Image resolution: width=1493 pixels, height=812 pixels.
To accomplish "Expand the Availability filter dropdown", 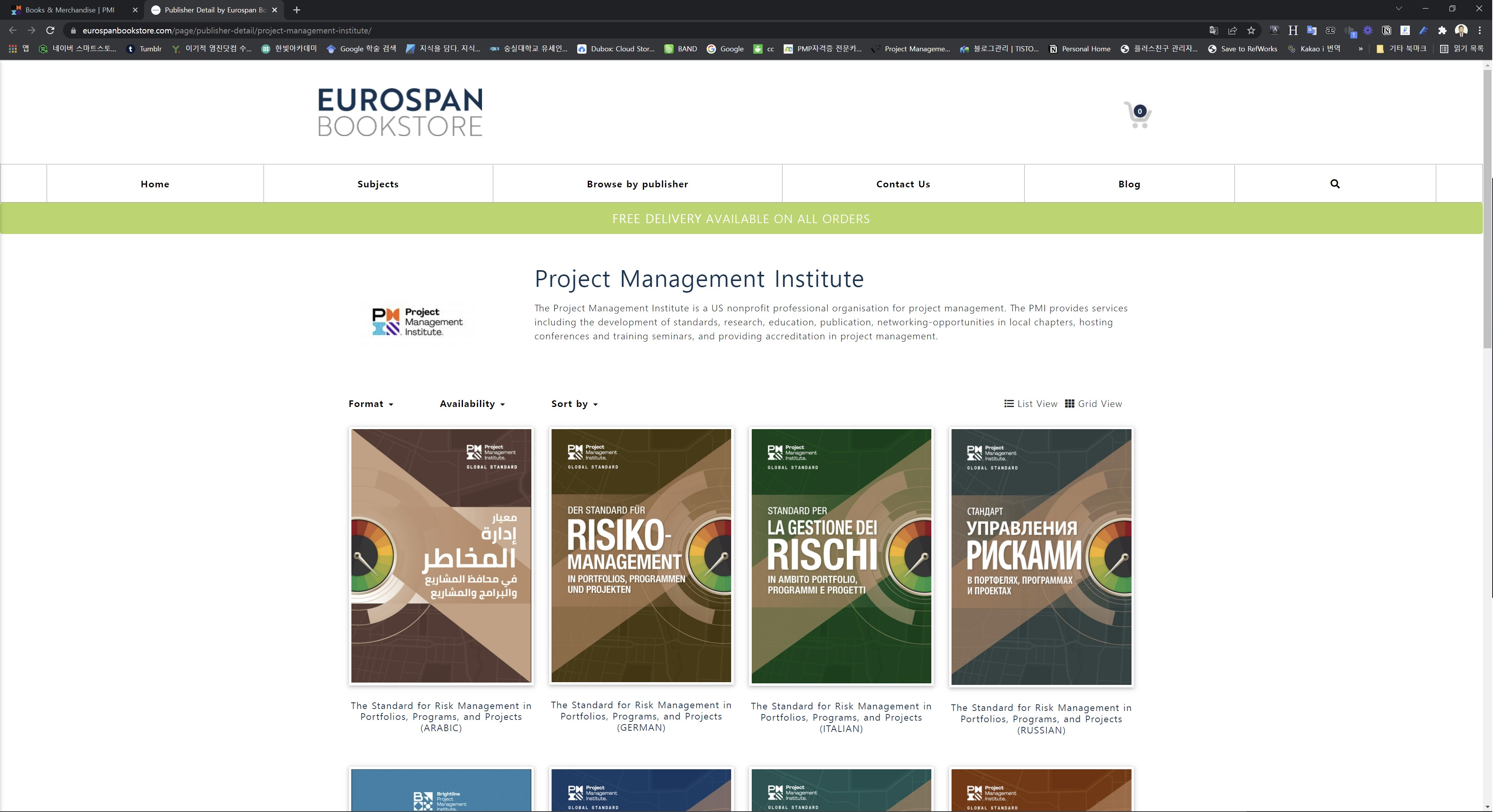I will [472, 404].
